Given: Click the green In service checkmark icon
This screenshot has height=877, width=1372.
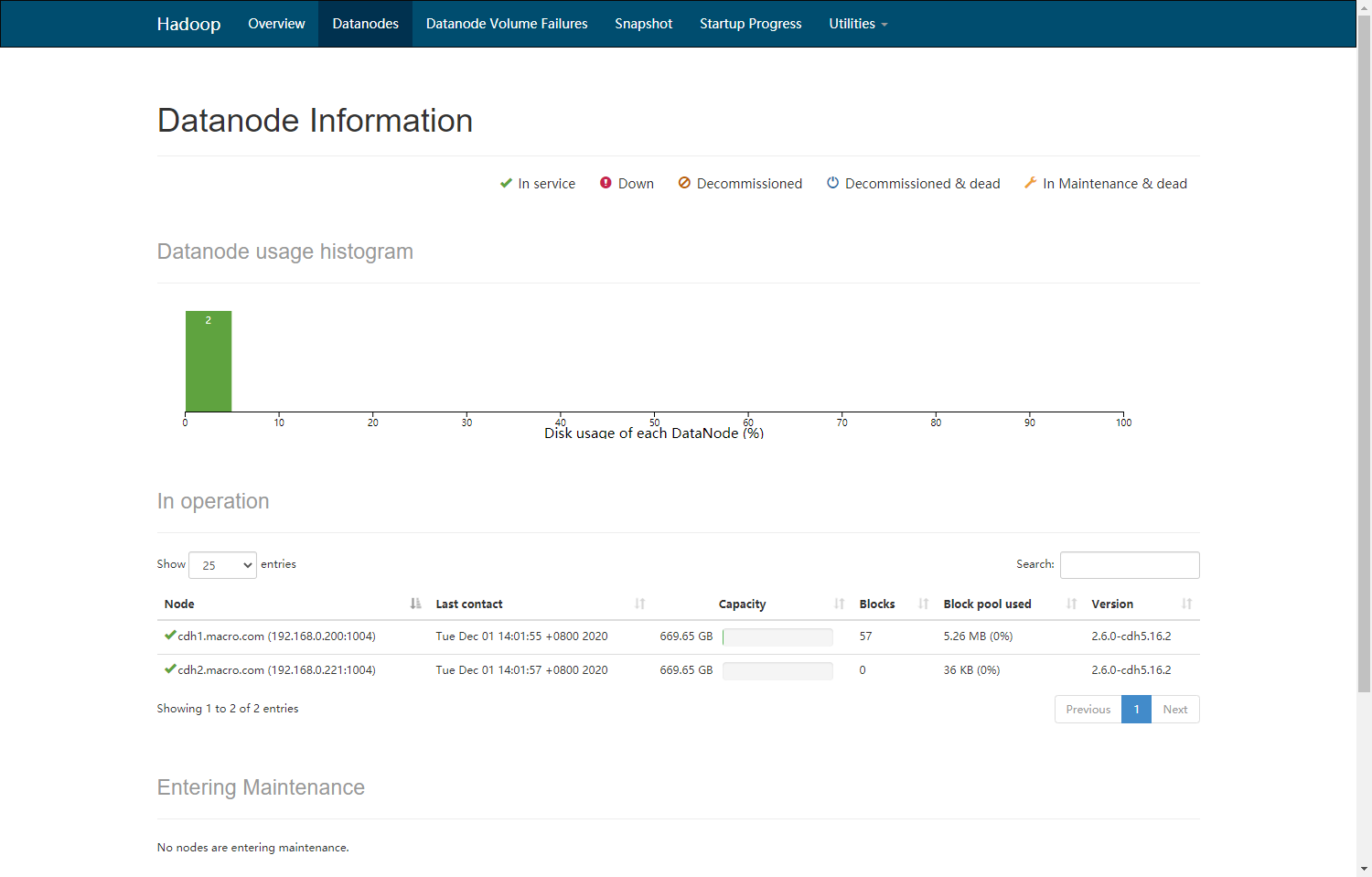Looking at the screenshot, I should point(506,183).
